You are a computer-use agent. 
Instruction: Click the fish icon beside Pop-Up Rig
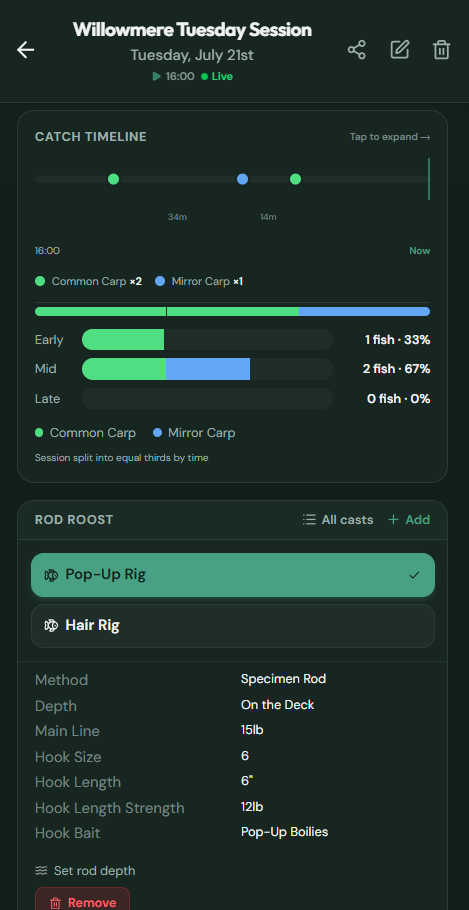51,575
